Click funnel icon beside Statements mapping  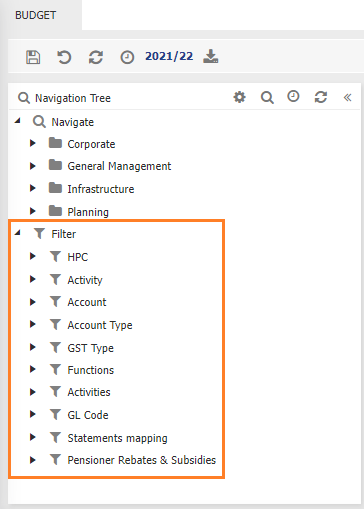pyautogui.click(x=55, y=437)
